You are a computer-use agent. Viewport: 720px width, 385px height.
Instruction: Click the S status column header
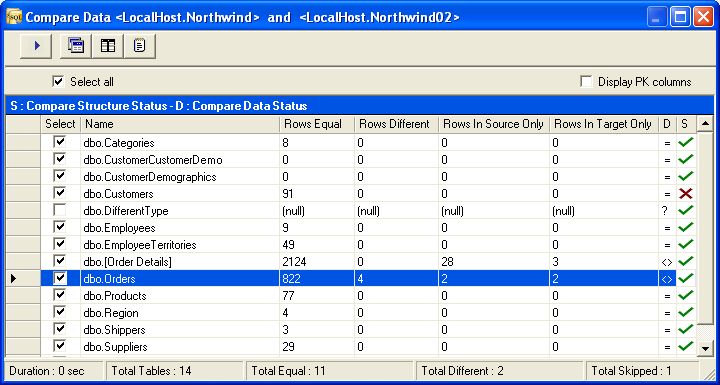pos(686,124)
